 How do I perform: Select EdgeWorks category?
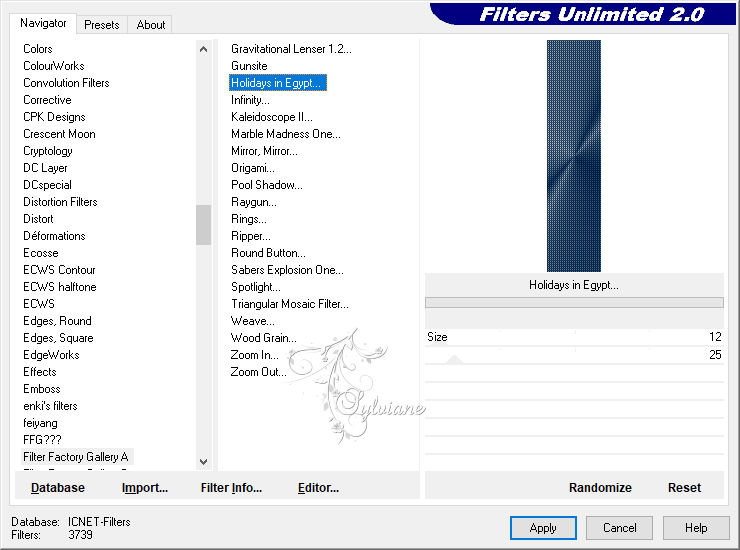click(x=51, y=355)
